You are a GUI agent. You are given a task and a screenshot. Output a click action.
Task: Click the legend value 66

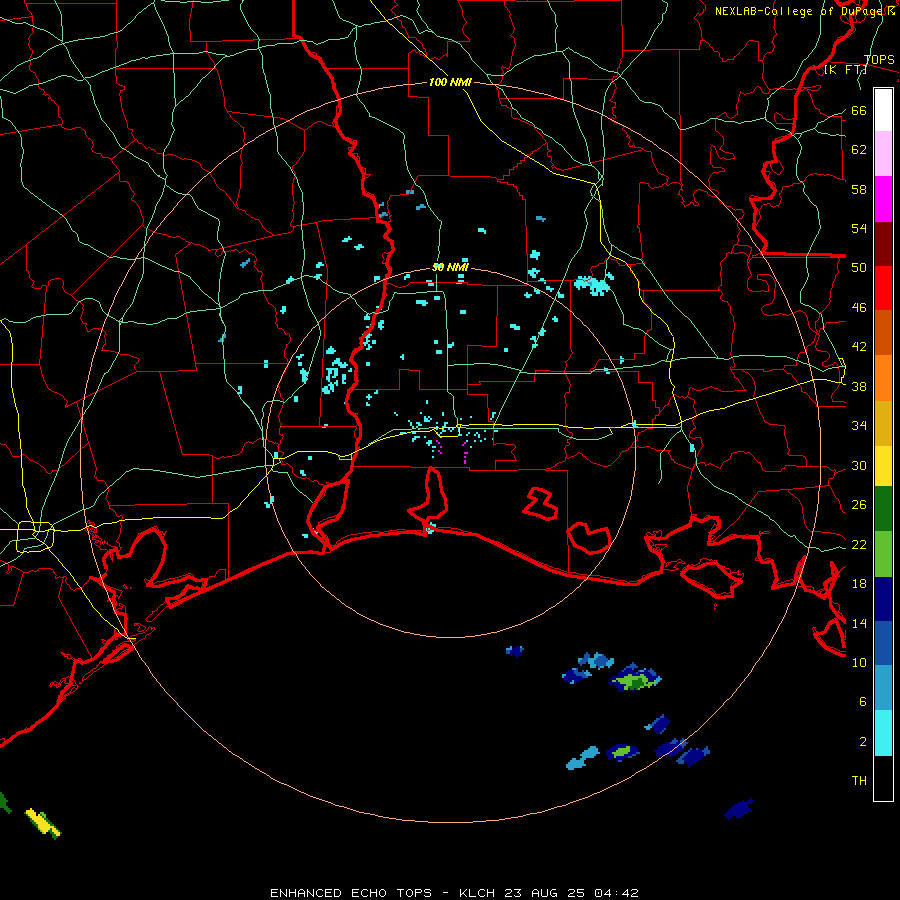(859, 110)
